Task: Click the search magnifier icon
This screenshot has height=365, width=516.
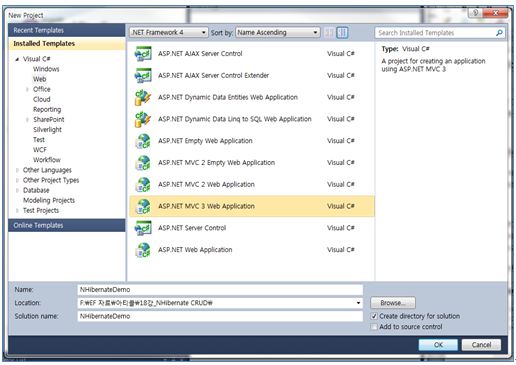Action: [x=499, y=33]
